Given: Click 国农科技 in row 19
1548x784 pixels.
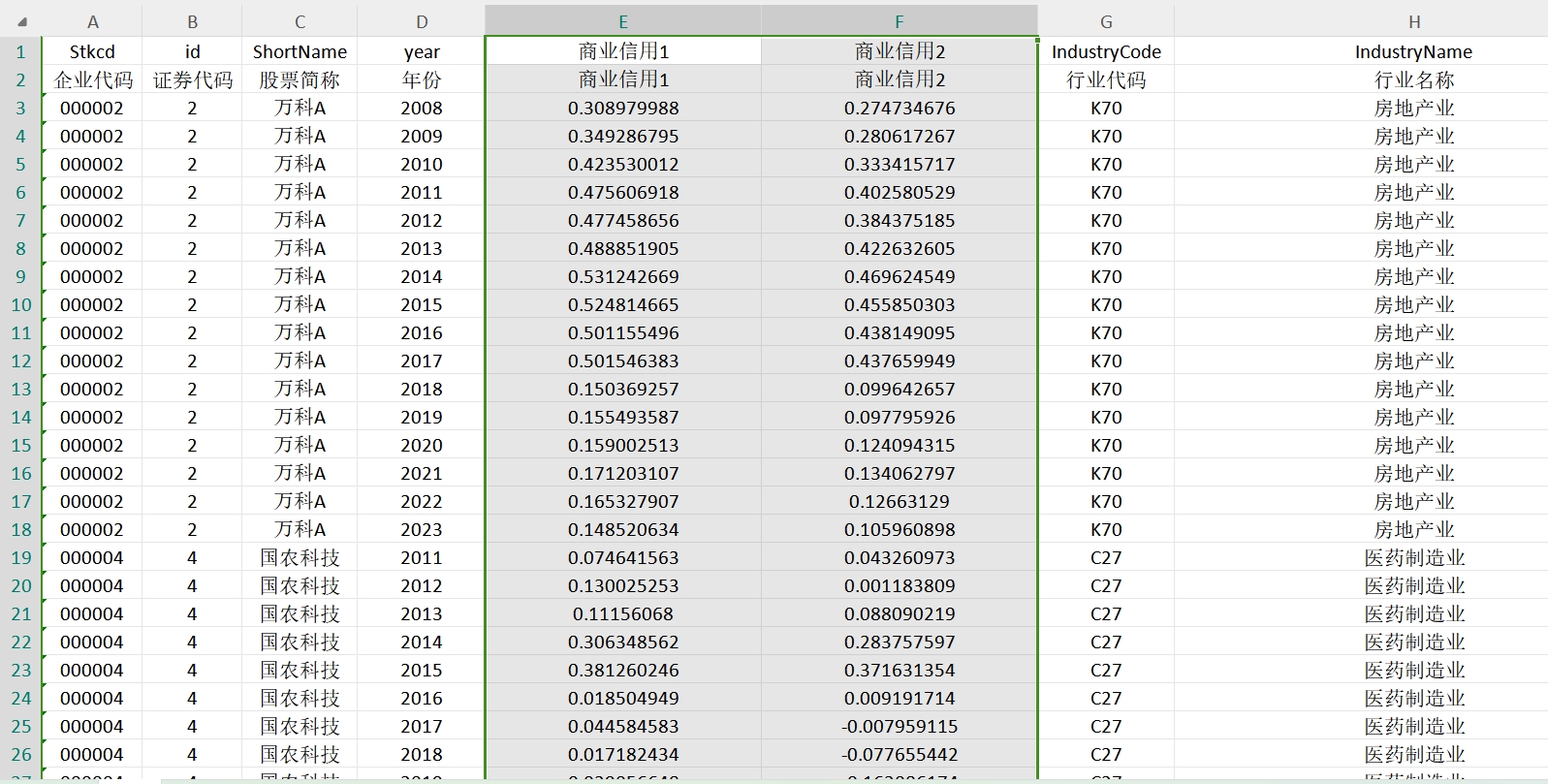Looking at the screenshot, I should [300, 557].
